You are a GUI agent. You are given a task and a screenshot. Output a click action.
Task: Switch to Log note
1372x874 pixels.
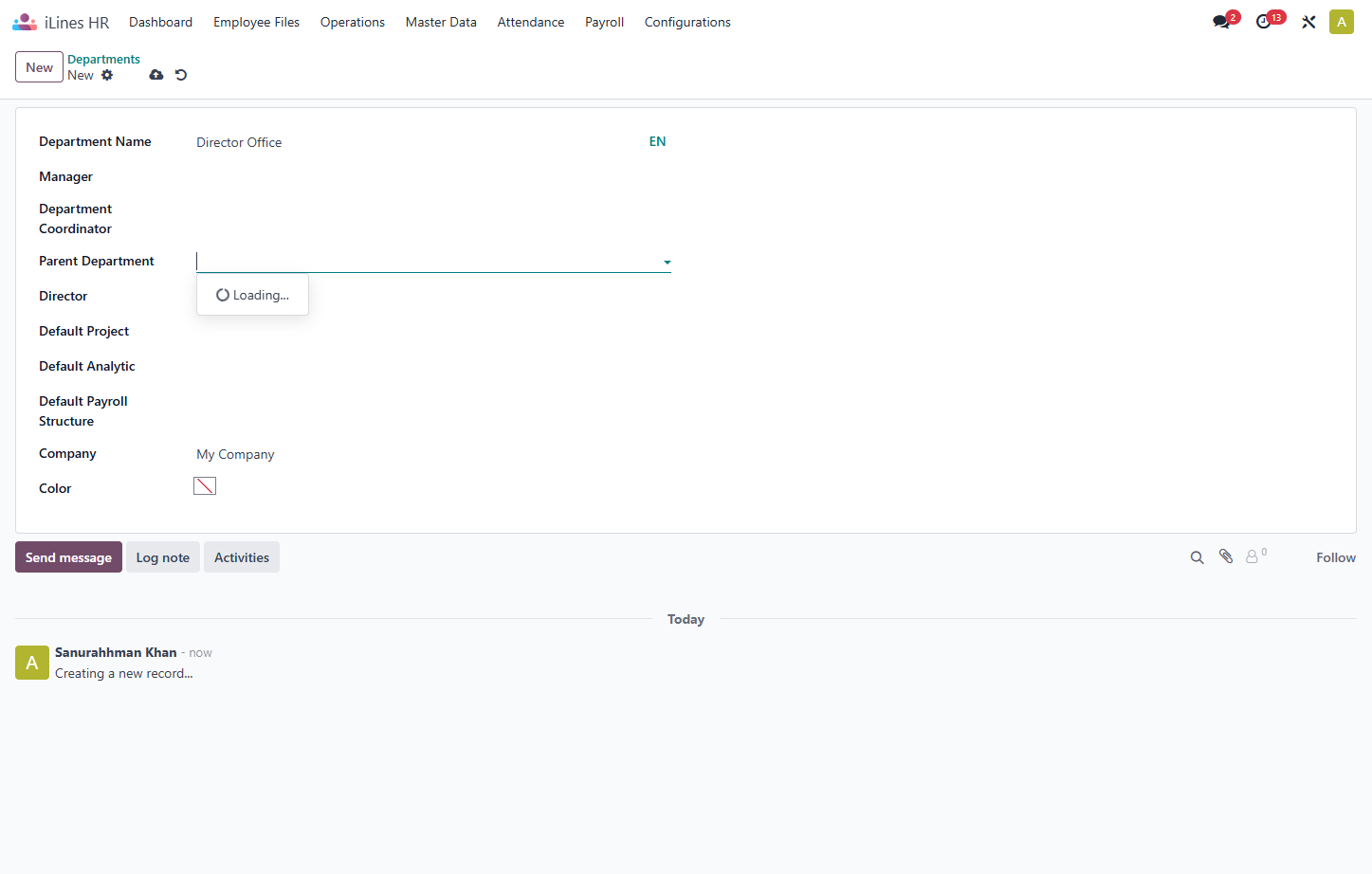coord(163,557)
